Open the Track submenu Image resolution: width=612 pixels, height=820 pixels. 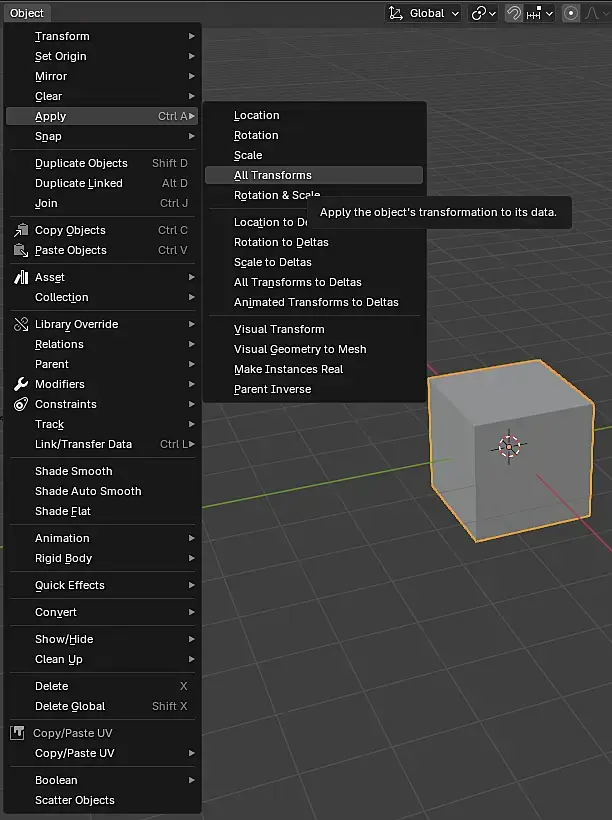pos(102,424)
